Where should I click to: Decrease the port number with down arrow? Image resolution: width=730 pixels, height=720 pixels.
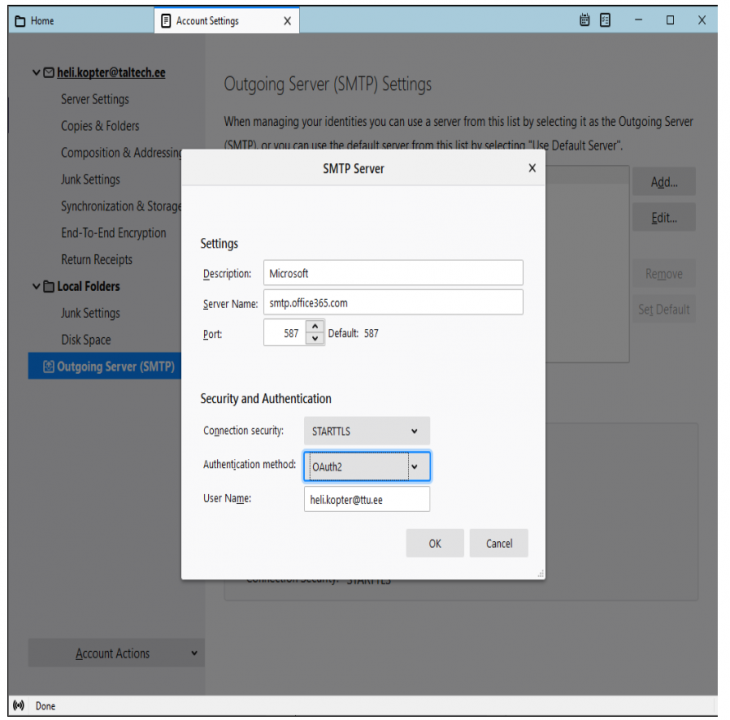point(315,339)
